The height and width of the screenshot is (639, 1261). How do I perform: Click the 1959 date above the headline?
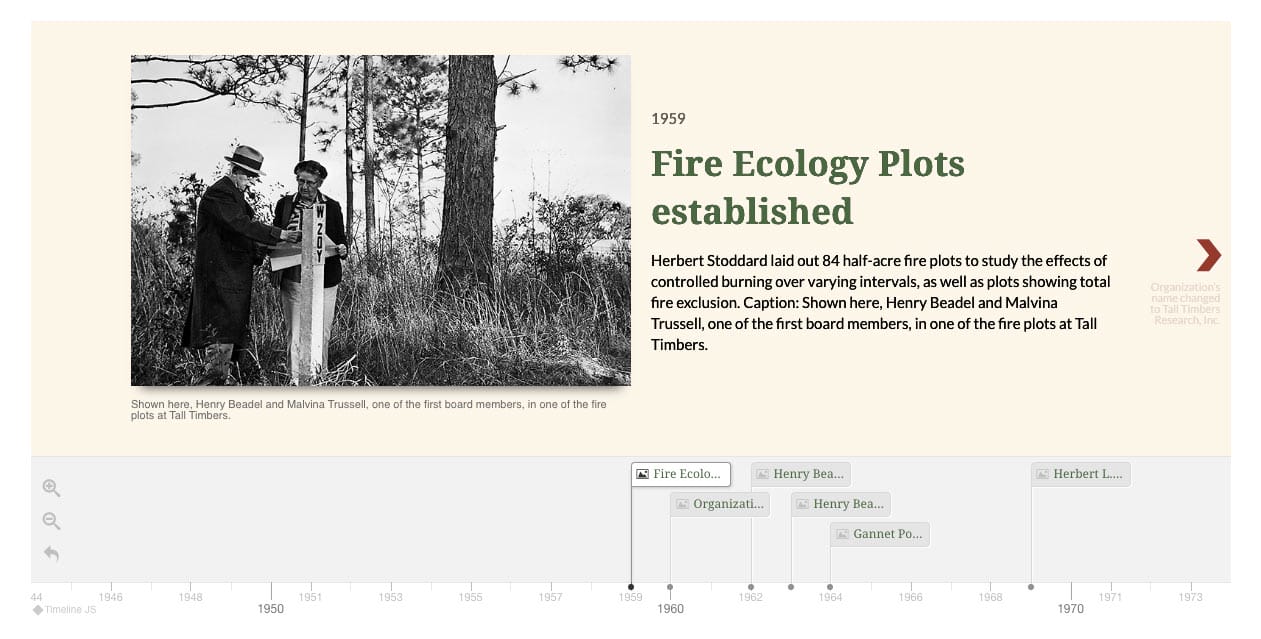[668, 119]
